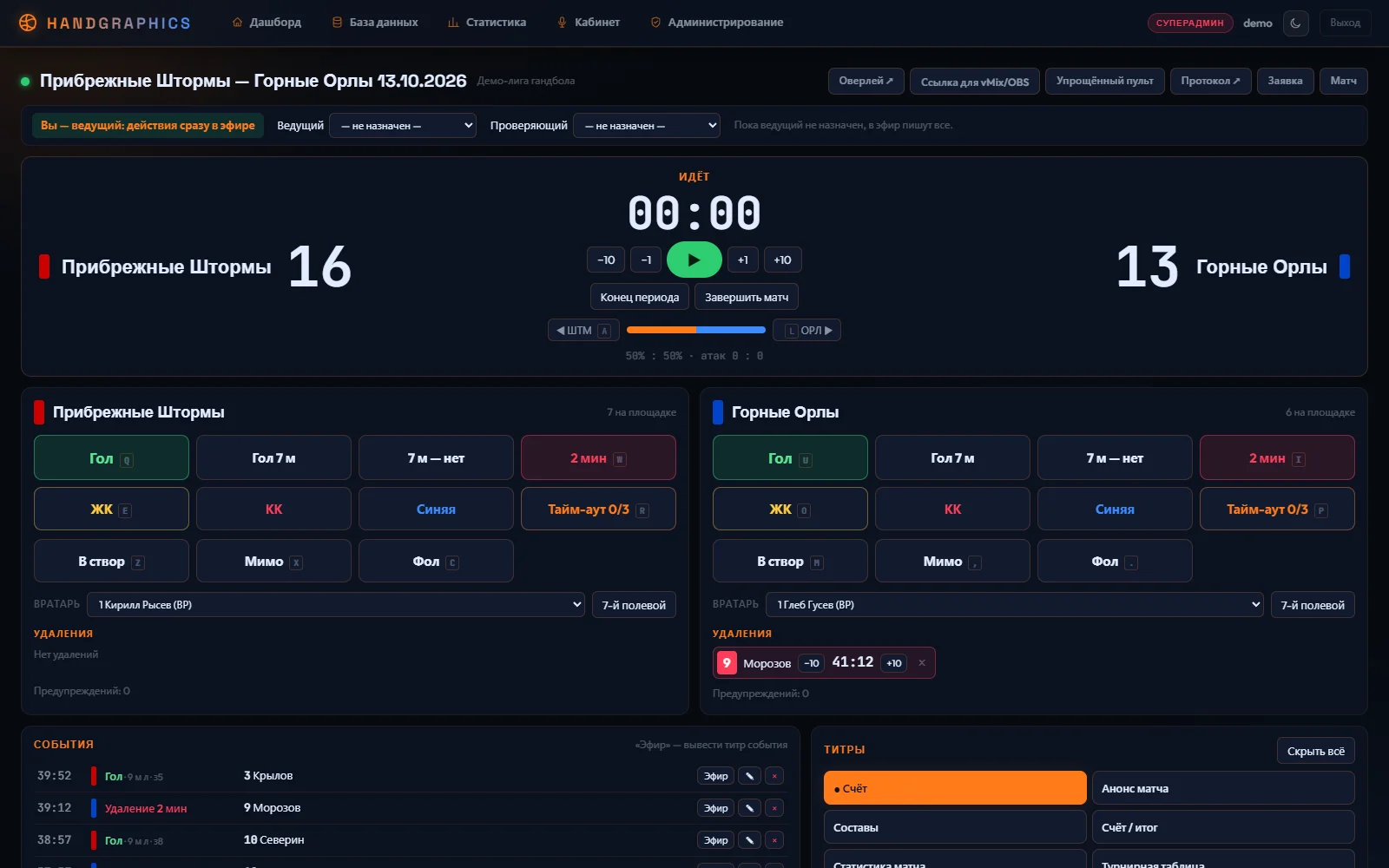Viewport: 1389px width, 868px height.
Task: Go to База данных menu
Action: pos(375,23)
